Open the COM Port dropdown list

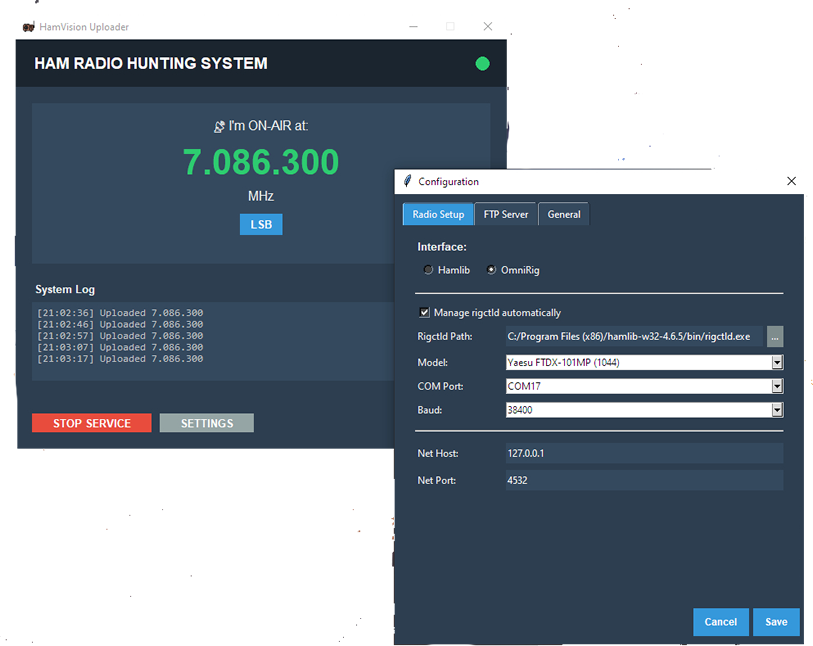pyautogui.click(x=776, y=386)
